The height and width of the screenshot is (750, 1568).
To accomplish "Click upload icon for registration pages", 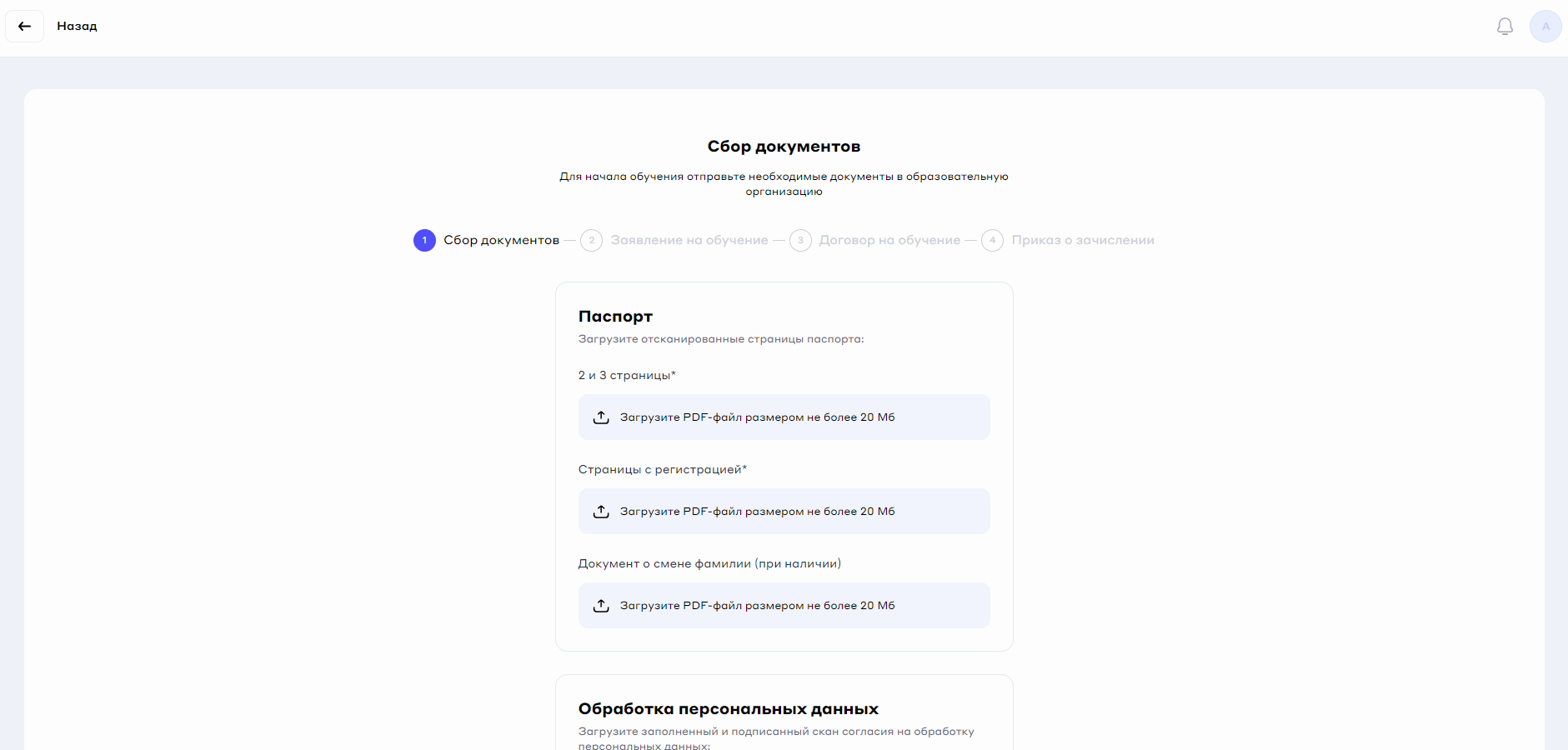I will [x=601, y=512].
